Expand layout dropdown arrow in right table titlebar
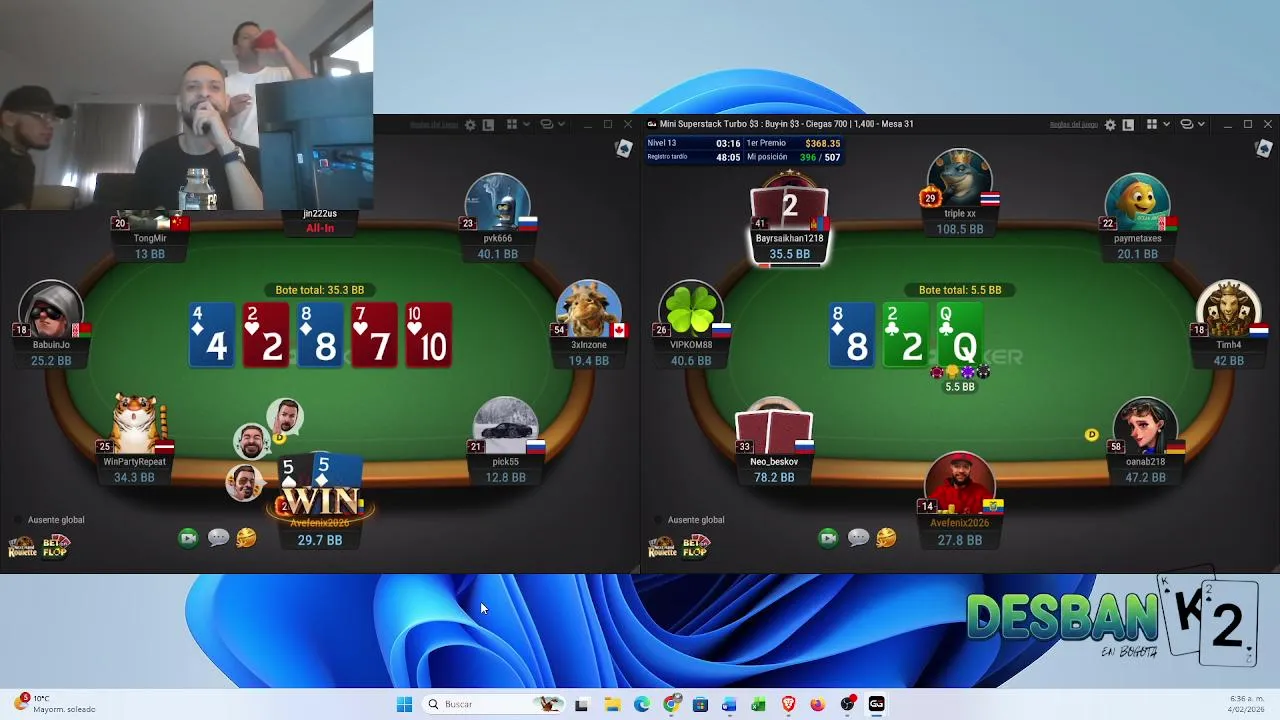 (x=1166, y=125)
